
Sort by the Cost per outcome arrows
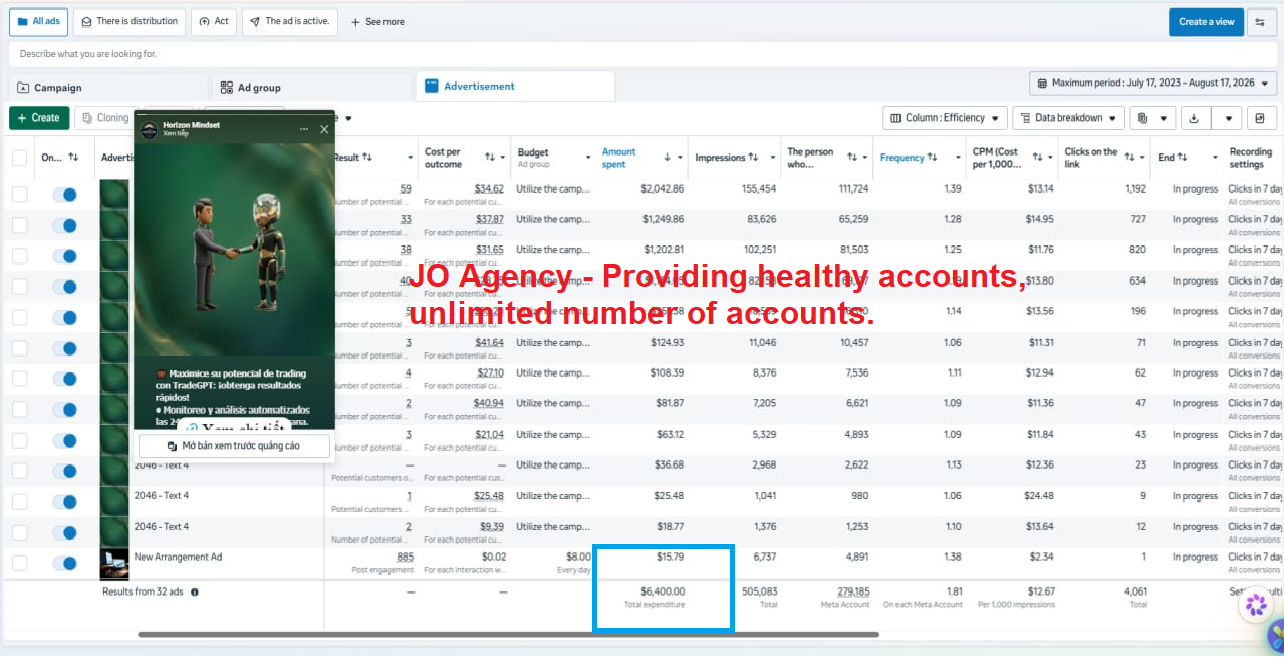point(490,157)
